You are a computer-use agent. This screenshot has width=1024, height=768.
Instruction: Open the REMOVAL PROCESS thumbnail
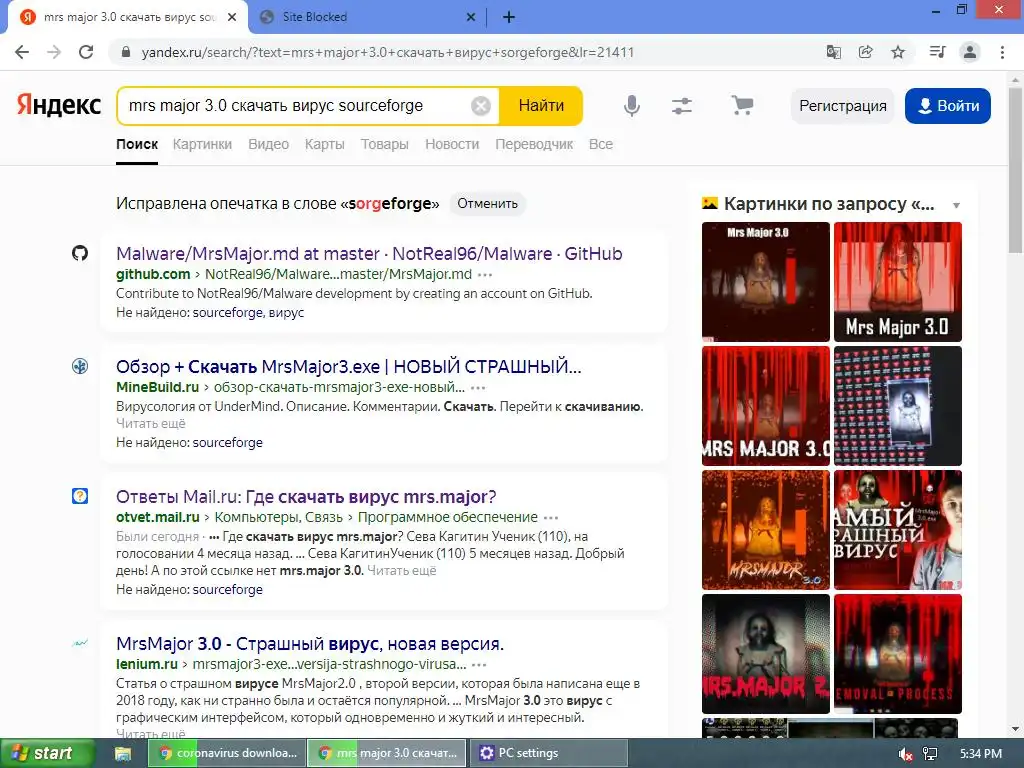pos(898,654)
